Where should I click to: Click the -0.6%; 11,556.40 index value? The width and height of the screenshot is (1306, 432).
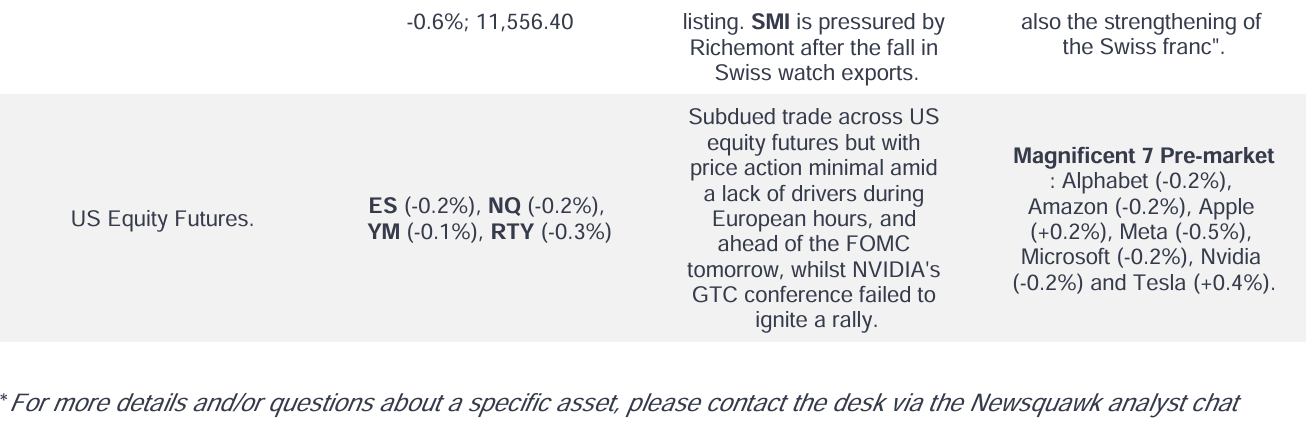point(490,22)
